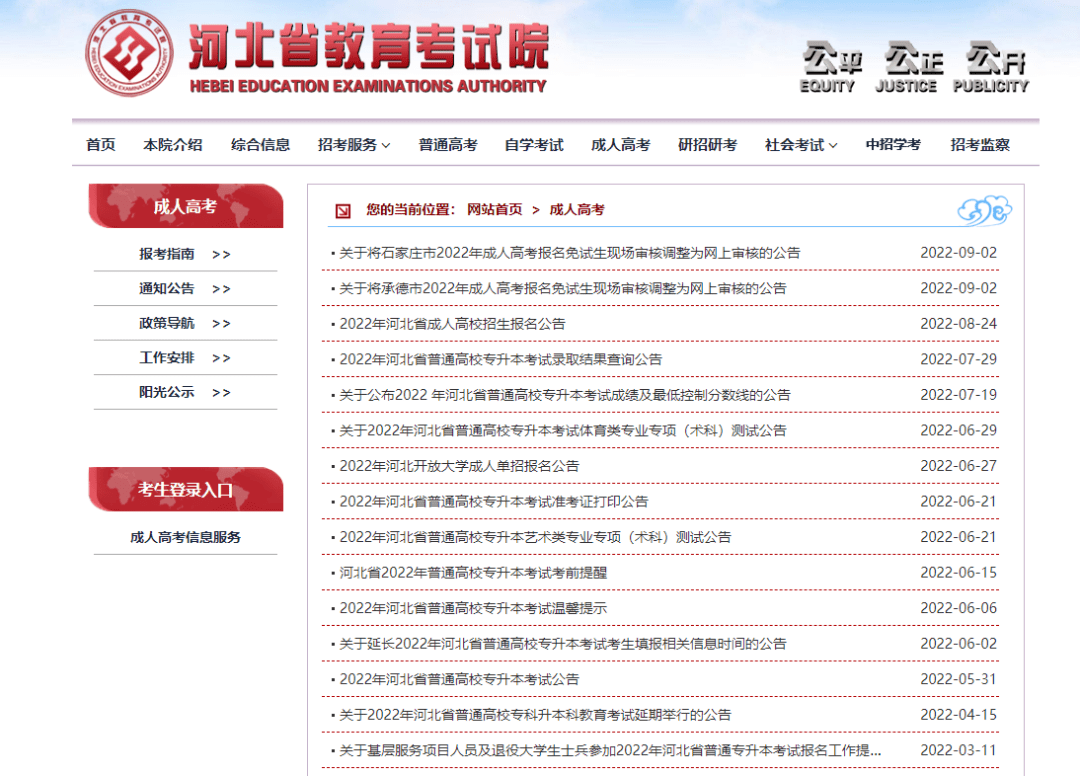1080x776 pixels.
Task: Click the 考生登录入口 red sidebar header
Action: coord(186,490)
